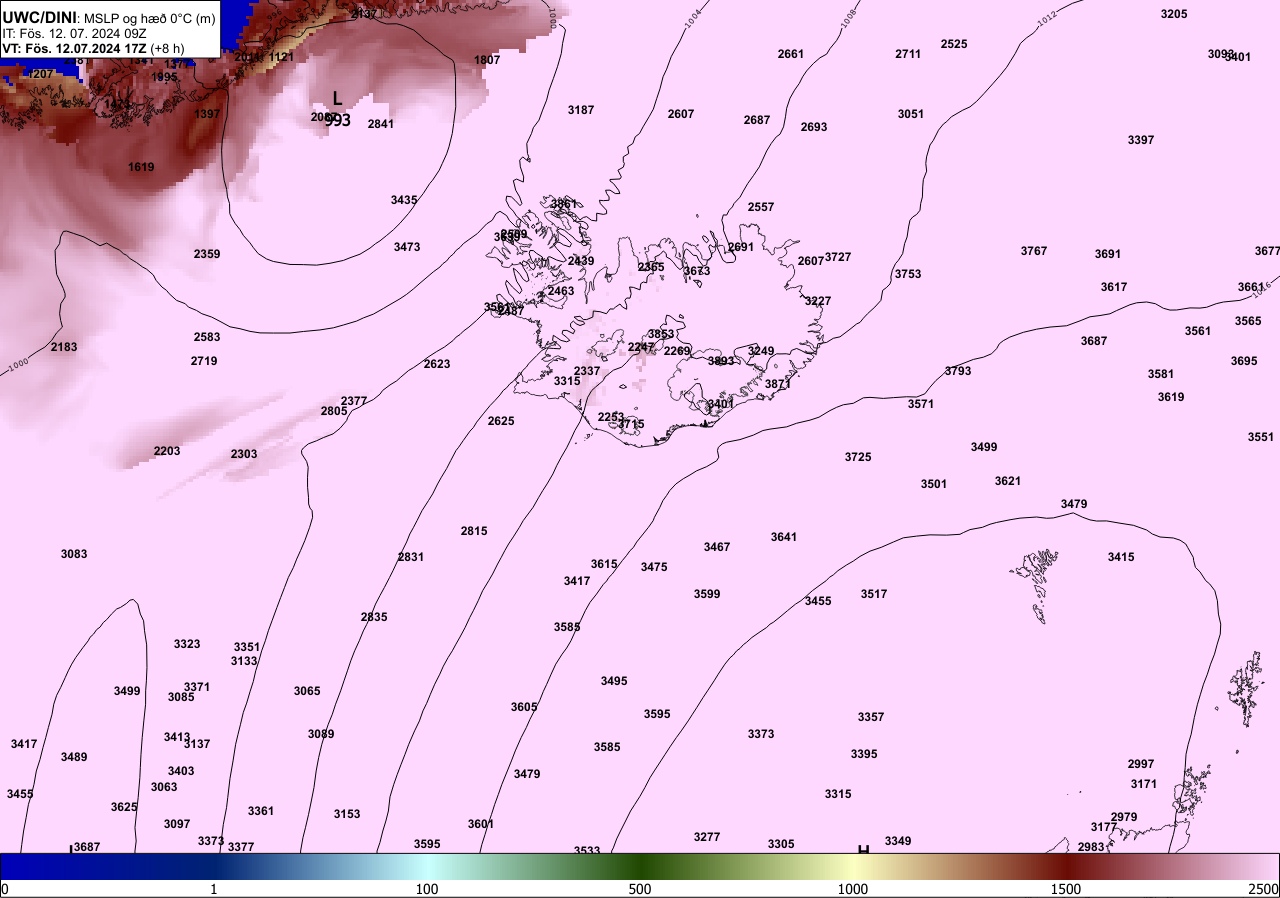
Task: Click the VT: Fös. 12.07.2024 17Z line
Action: click(x=93, y=48)
